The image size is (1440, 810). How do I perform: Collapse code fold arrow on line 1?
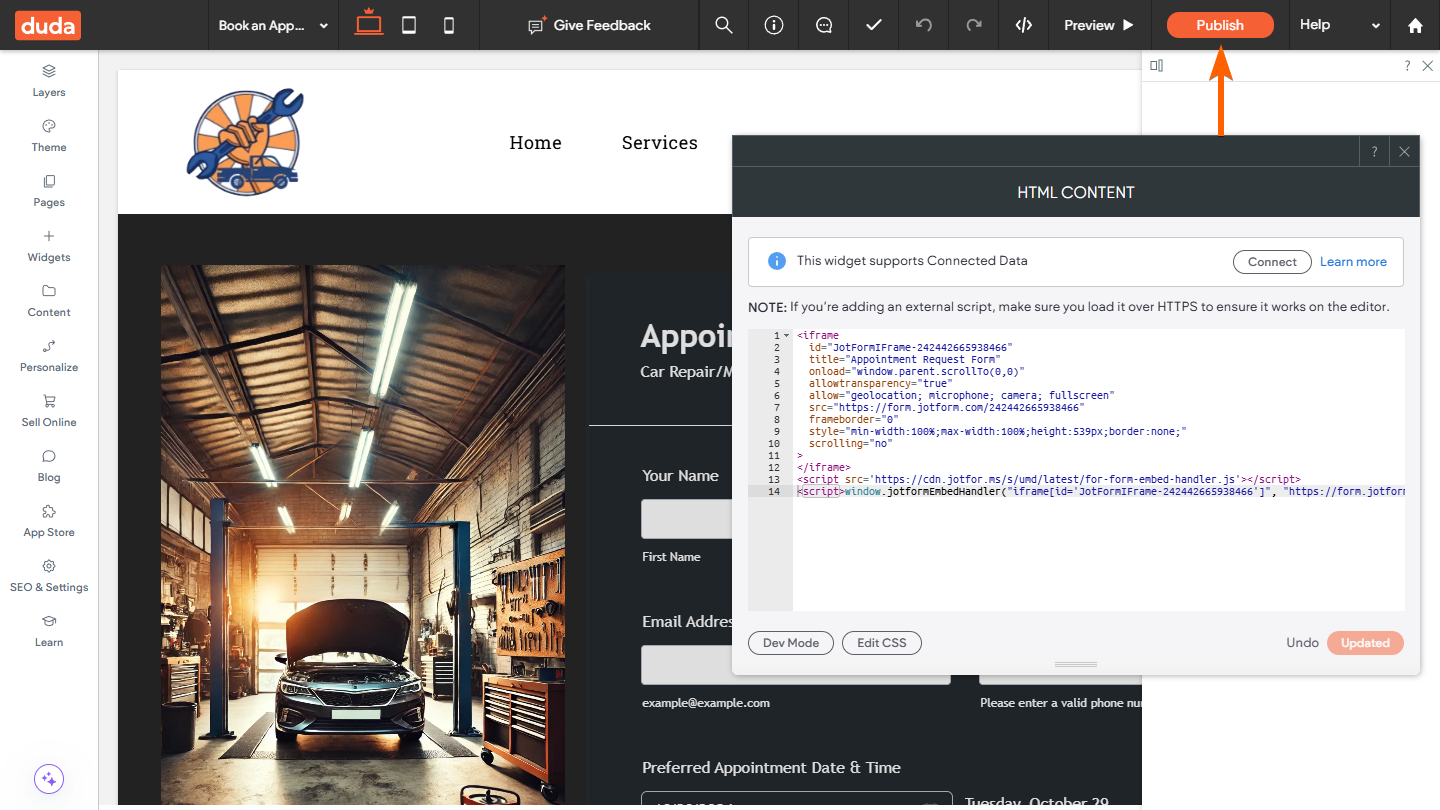pyautogui.click(x=786, y=336)
